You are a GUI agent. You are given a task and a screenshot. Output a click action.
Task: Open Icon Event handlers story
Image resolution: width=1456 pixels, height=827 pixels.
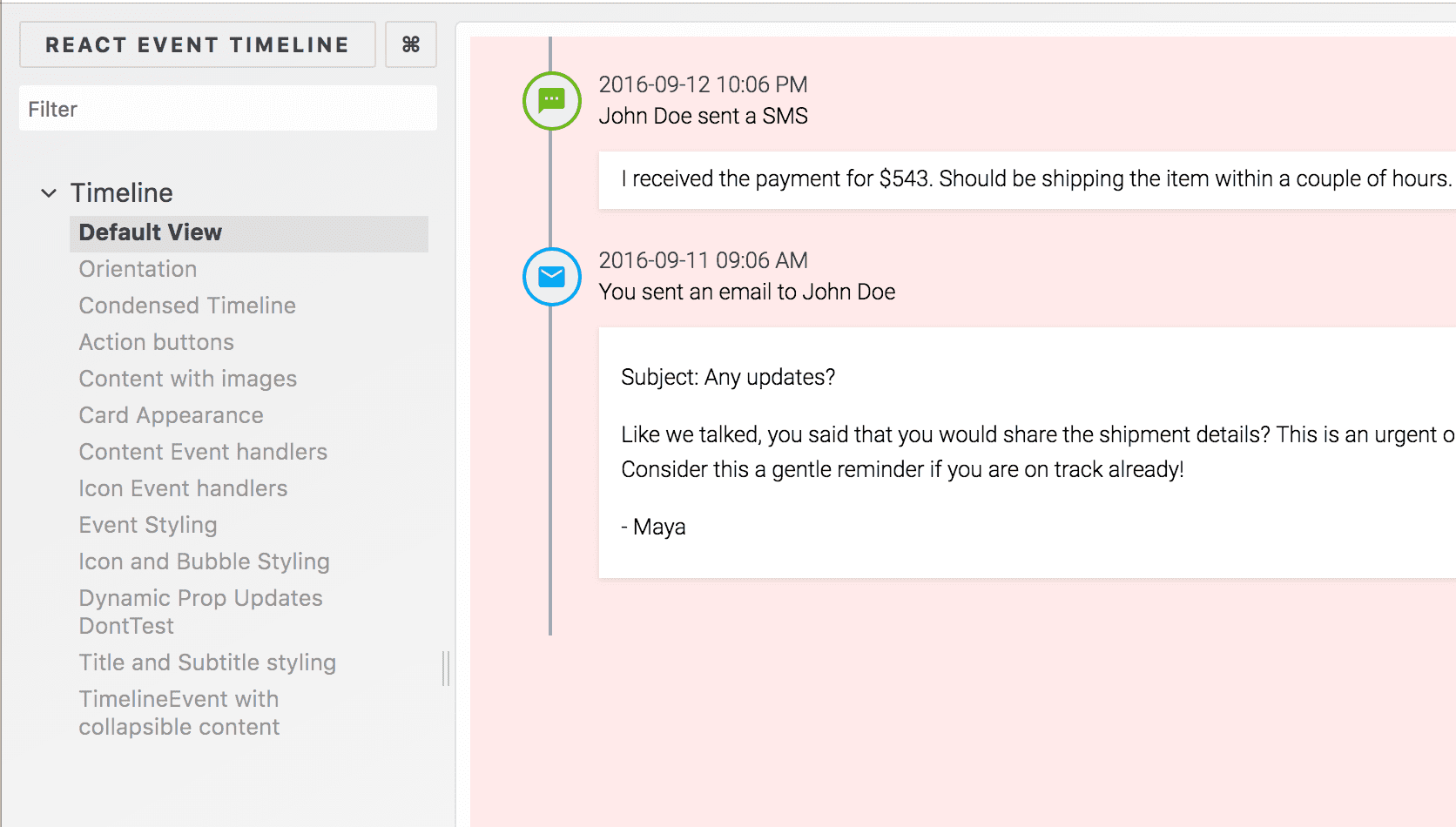click(x=183, y=488)
